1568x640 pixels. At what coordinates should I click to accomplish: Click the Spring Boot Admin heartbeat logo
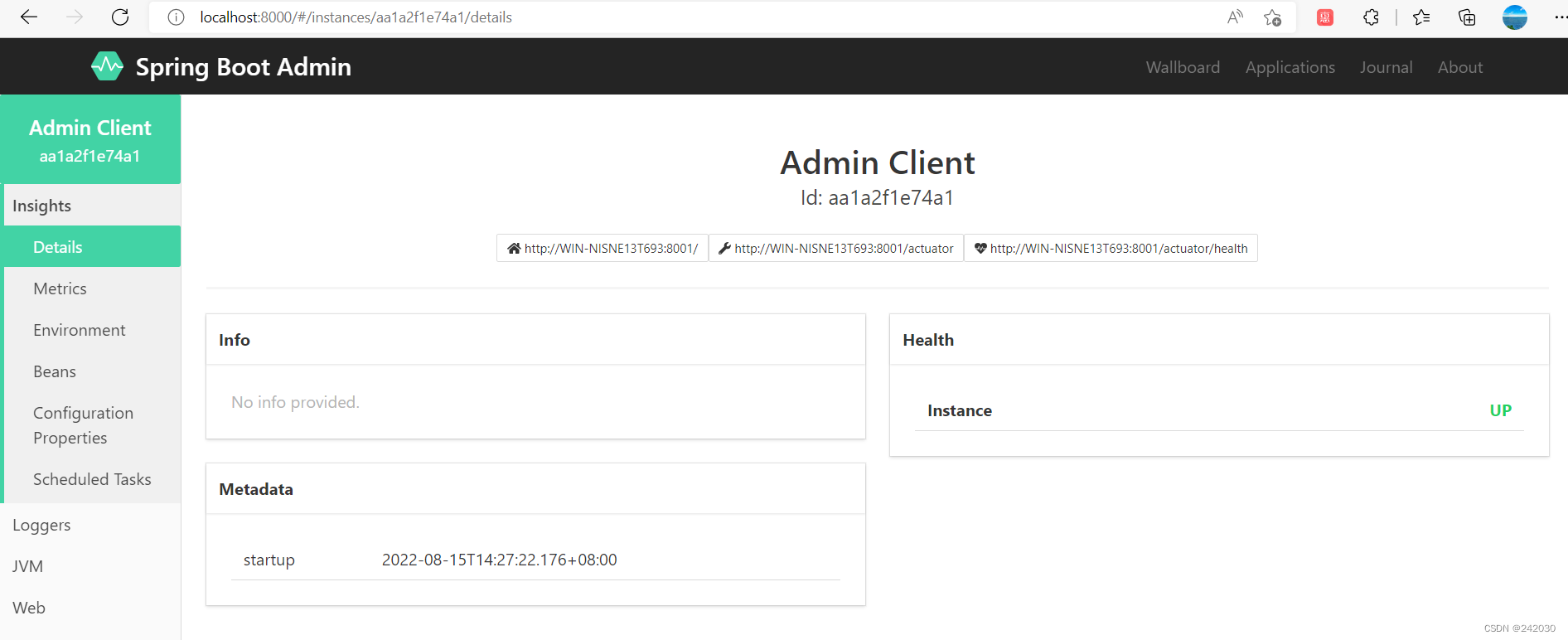(x=107, y=66)
